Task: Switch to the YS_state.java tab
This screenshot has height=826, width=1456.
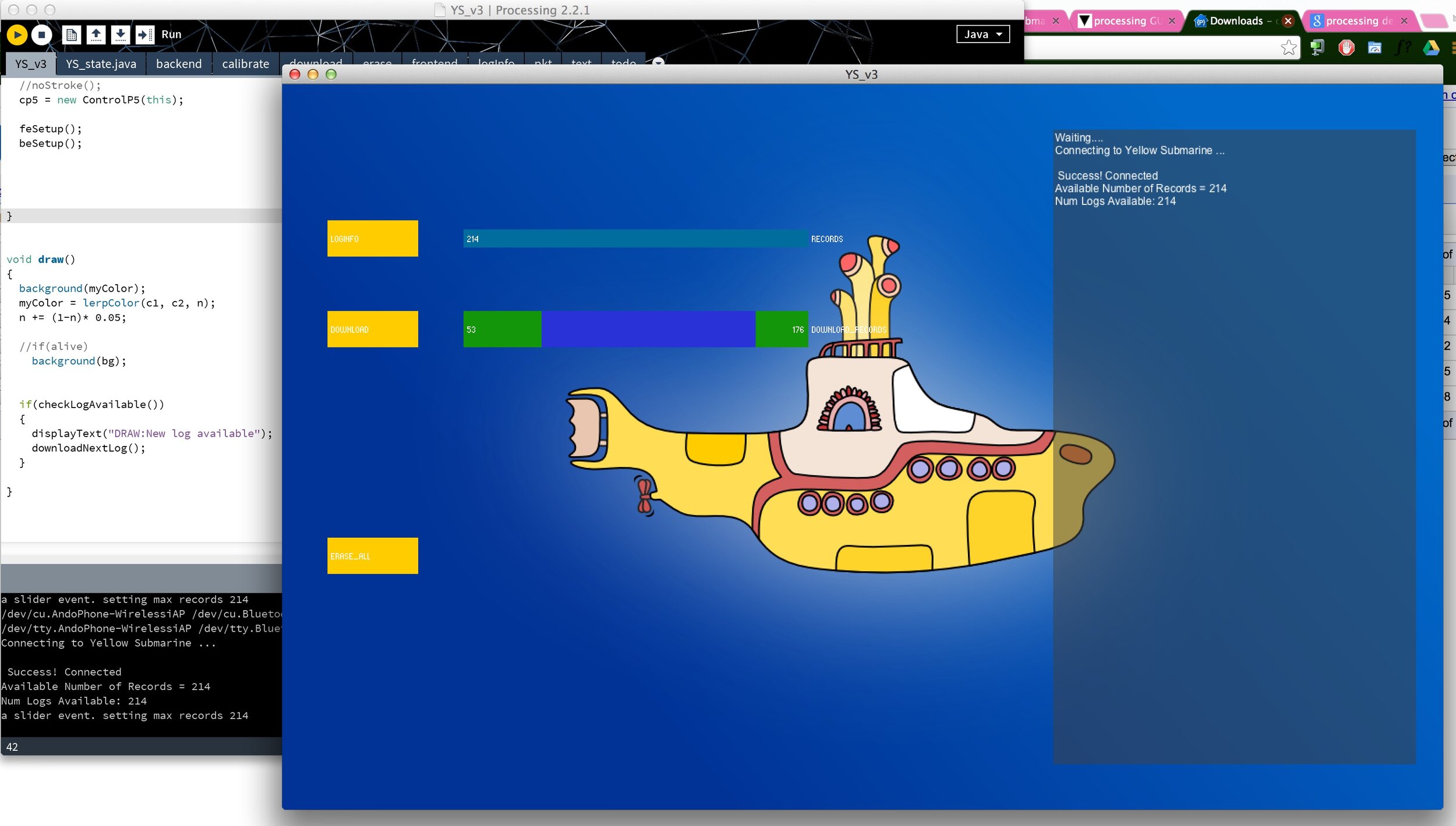Action: pos(101,64)
